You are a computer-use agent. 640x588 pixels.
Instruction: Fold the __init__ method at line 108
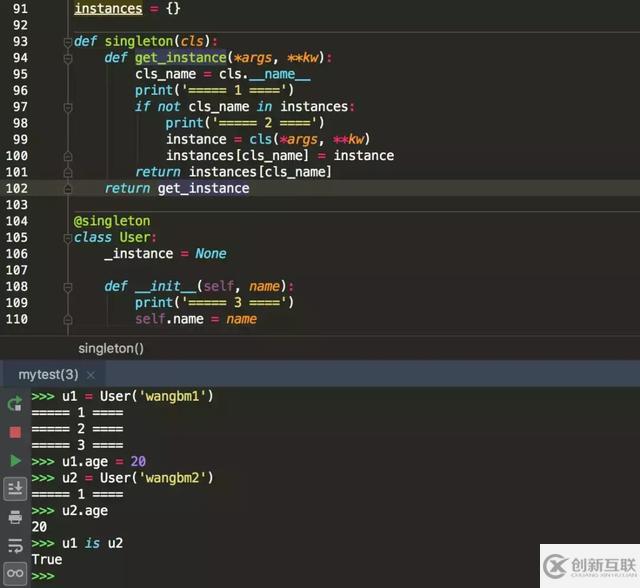point(68,286)
